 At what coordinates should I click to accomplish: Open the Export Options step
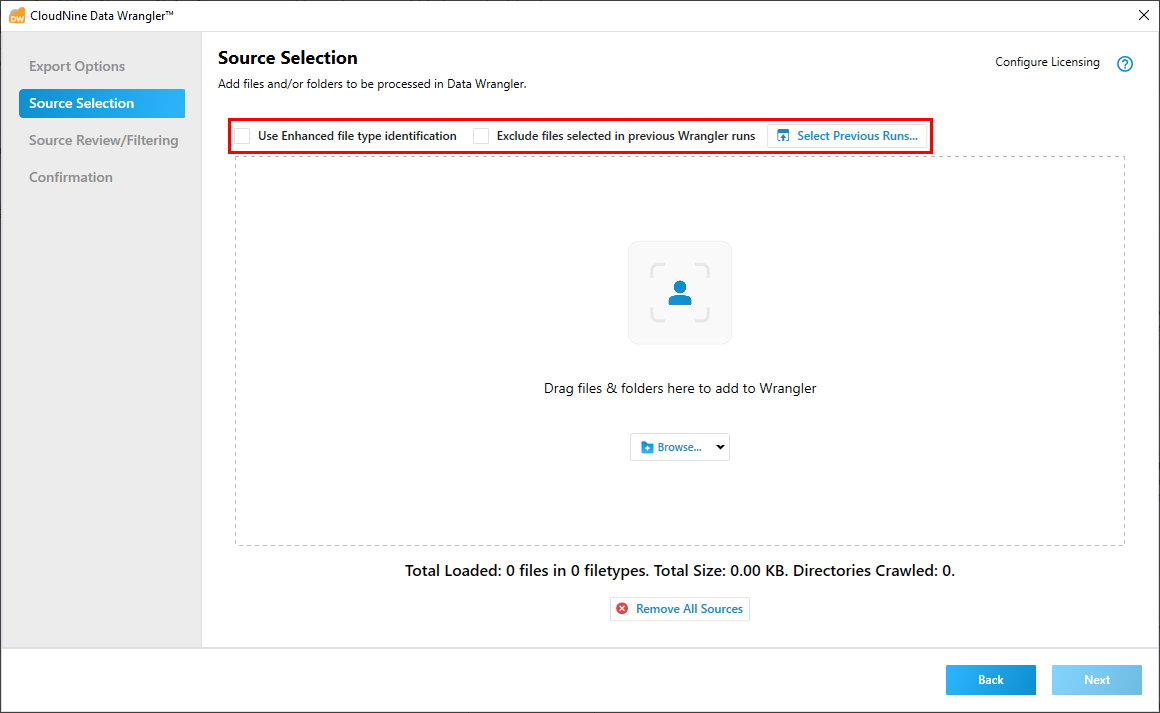77,67
